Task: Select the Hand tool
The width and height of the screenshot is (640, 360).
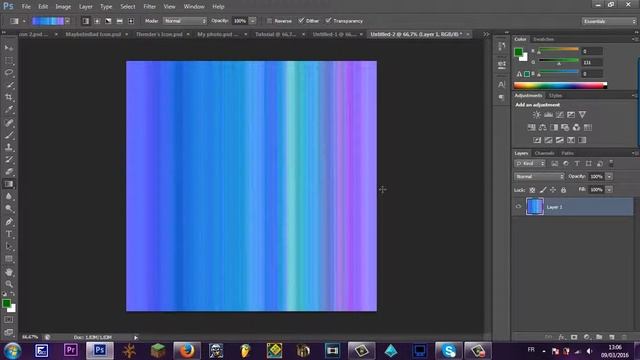Action: coord(9,272)
